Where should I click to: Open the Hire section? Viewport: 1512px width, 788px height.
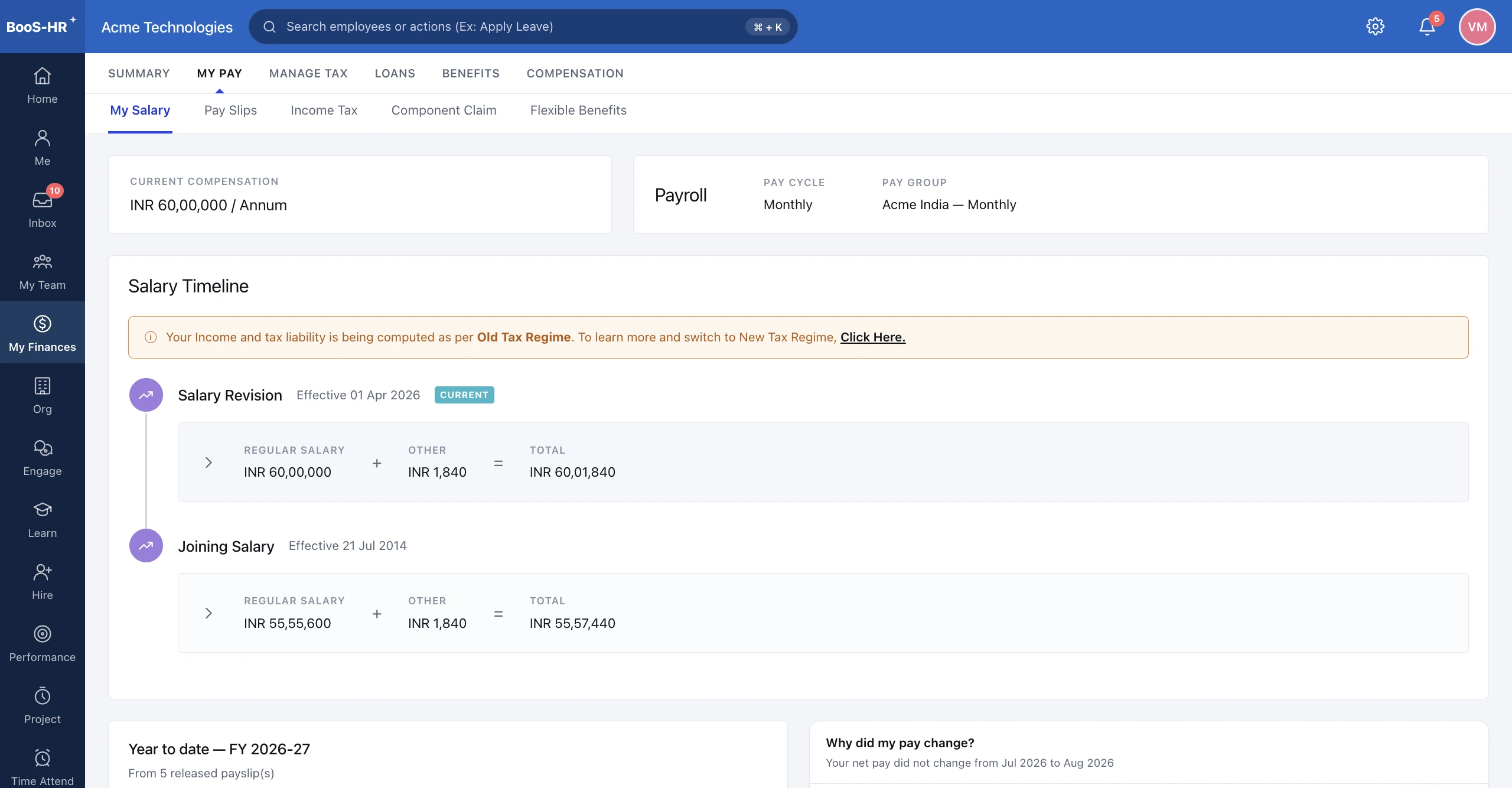point(42,582)
